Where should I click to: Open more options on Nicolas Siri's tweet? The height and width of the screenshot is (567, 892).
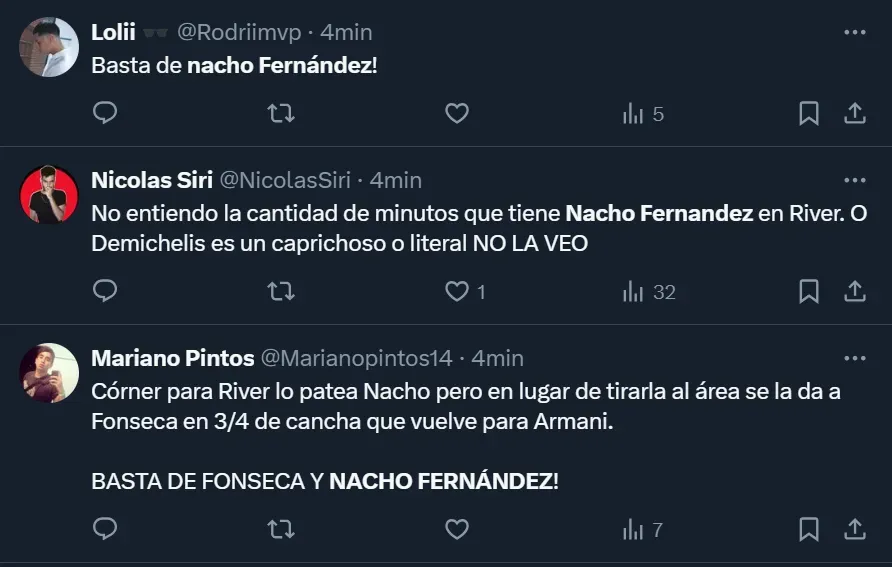tap(854, 180)
